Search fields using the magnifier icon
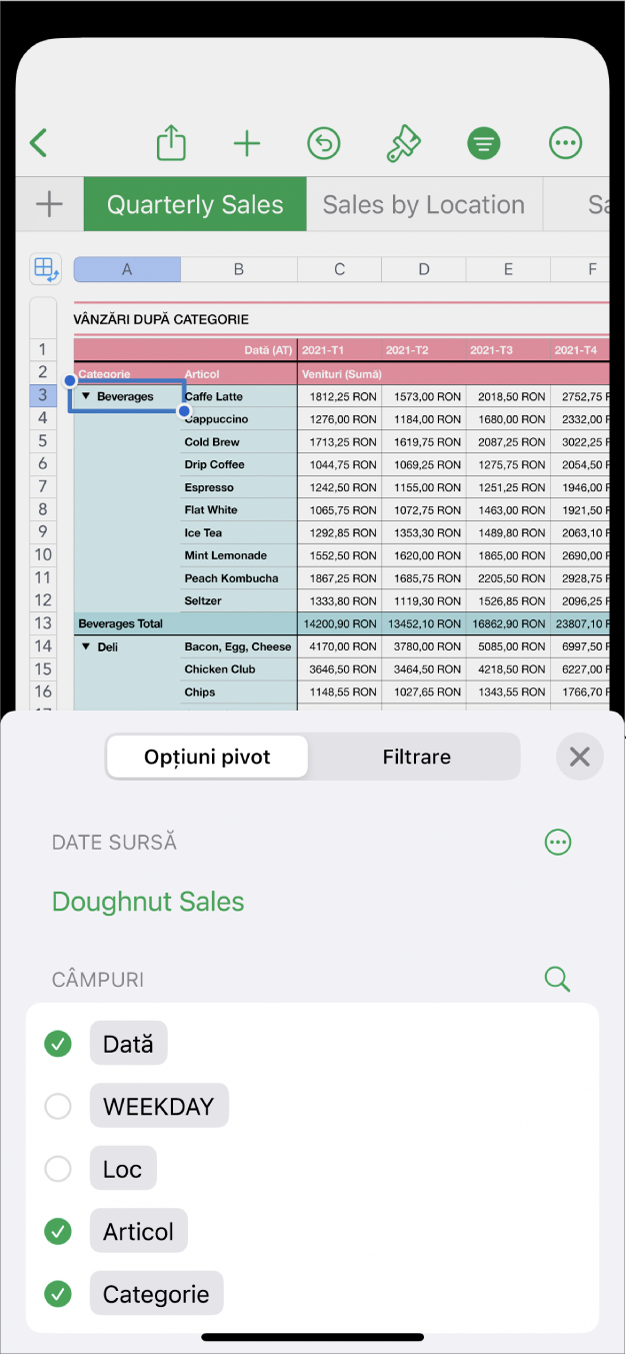Screen dimensions: 627x1354 (x=557, y=979)
